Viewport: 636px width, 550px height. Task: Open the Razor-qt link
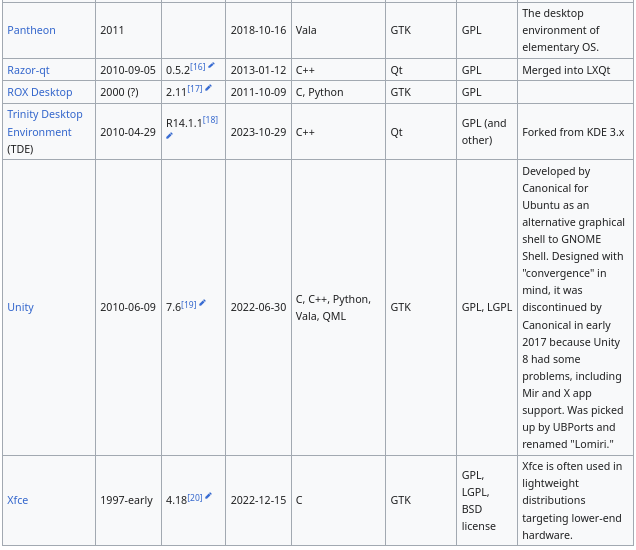pos(28,70)
